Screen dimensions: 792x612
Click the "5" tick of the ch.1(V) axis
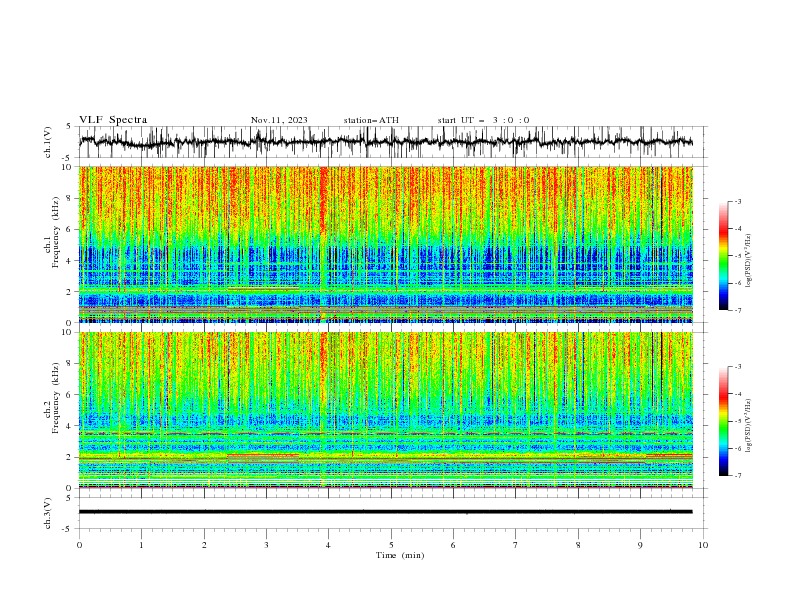pos(69,127)
